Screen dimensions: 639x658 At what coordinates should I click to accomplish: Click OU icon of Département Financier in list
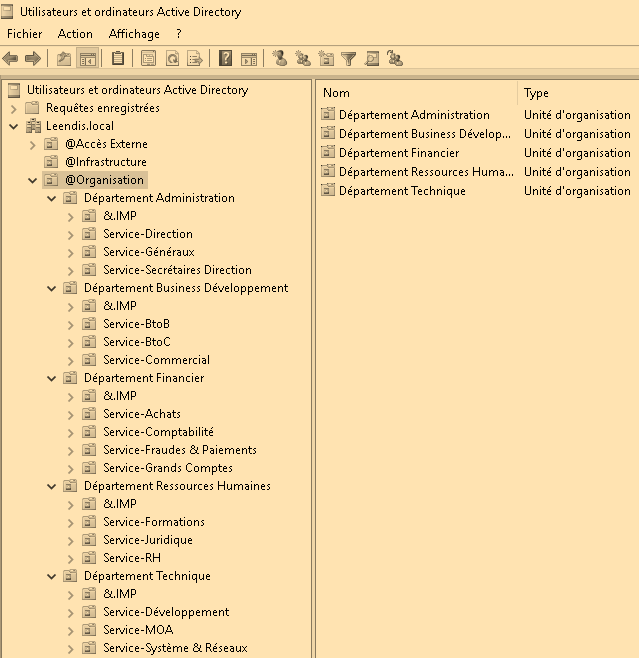[328, 153]
